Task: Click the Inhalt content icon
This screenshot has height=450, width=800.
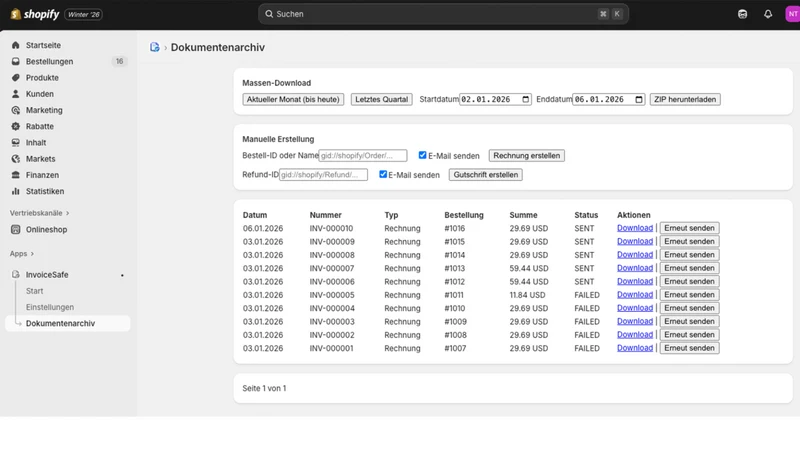Action: [x=16, y=142]
